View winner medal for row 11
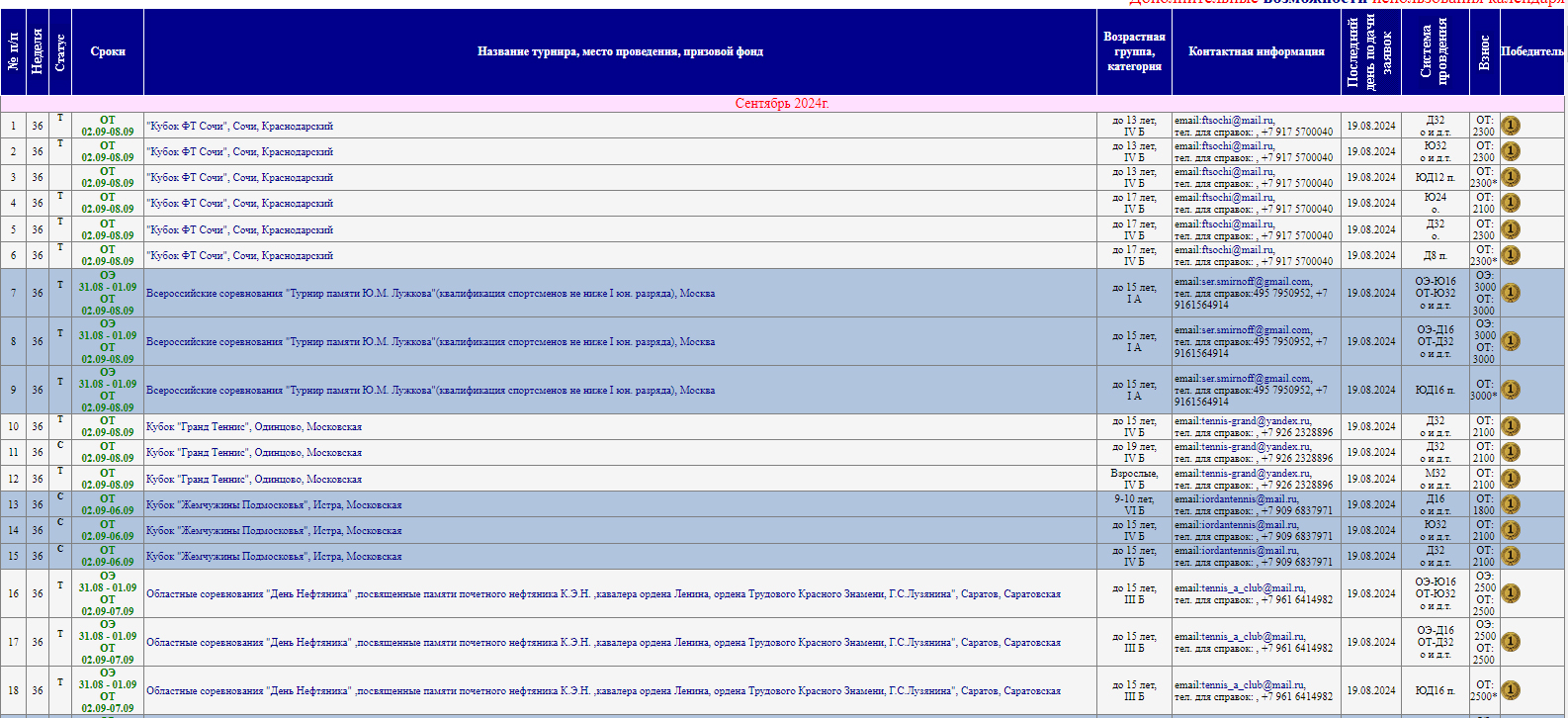 1511,452
